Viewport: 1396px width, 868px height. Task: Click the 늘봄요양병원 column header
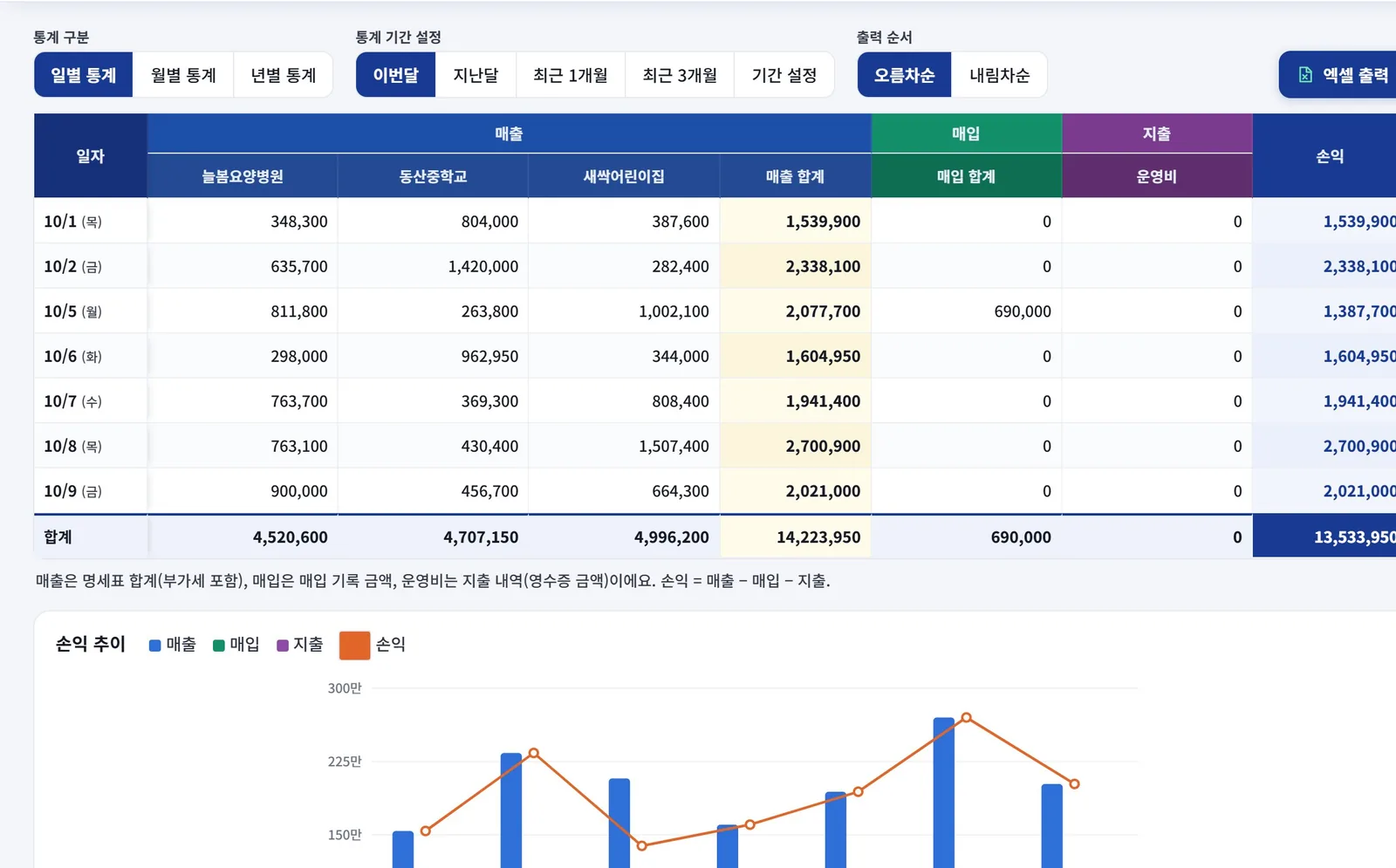click(243, 176)
